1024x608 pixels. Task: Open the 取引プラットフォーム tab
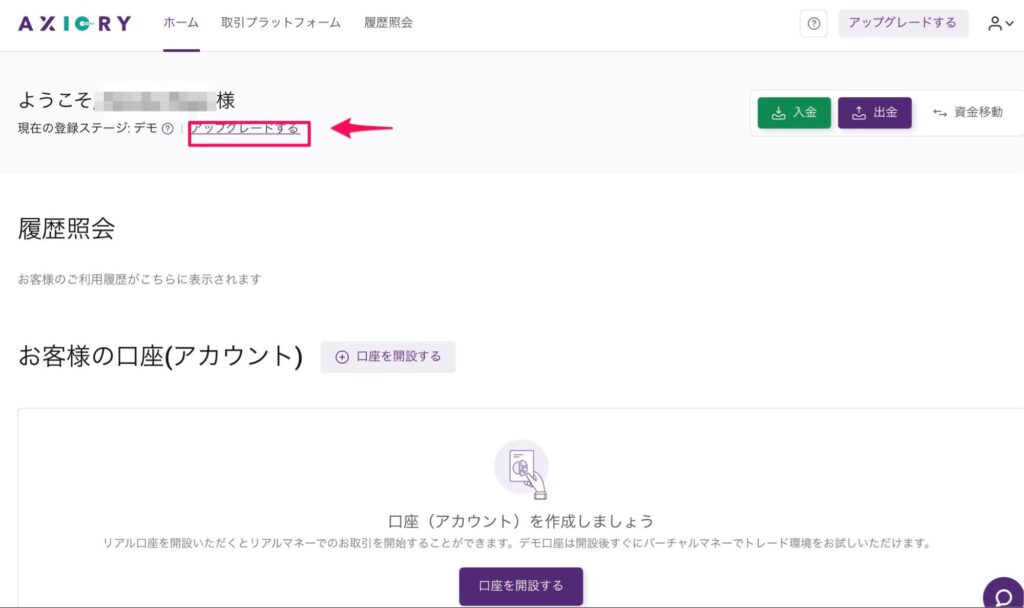[281, 23]
